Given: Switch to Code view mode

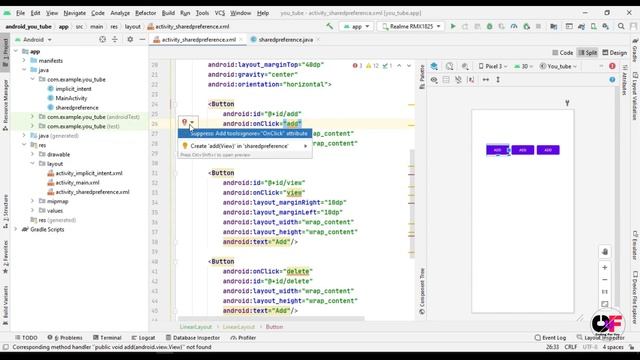Looking at the screenshot, I should pyautogui.click(x=562, y=53).
